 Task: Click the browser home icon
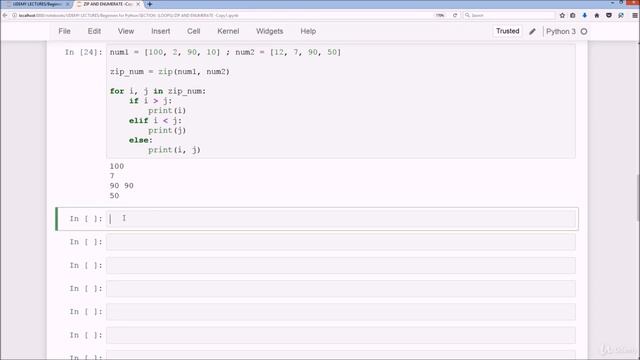tap(597, 15)
